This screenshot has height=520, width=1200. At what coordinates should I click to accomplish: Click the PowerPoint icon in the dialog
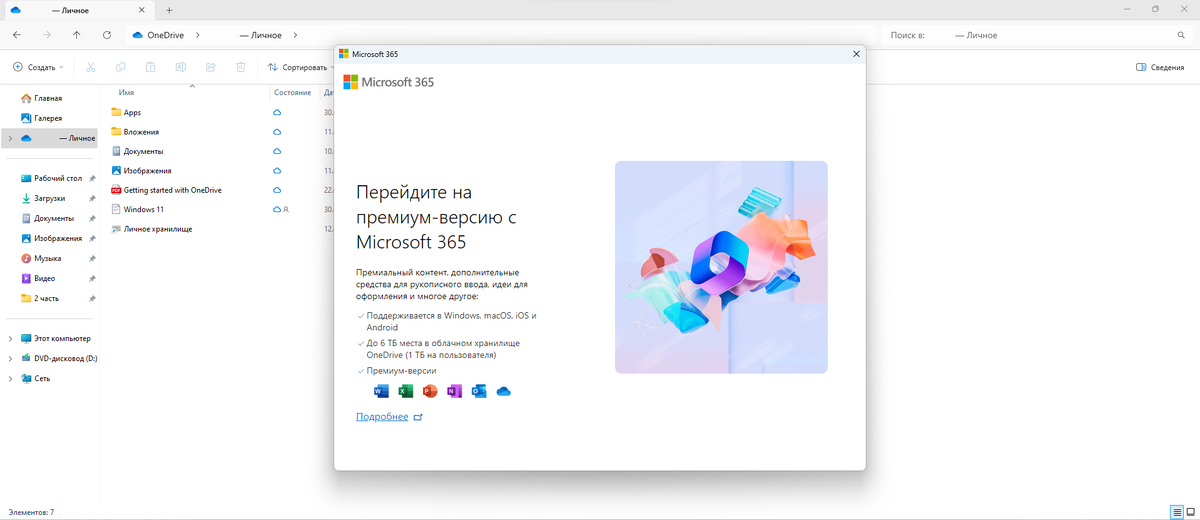pos(430,391)
